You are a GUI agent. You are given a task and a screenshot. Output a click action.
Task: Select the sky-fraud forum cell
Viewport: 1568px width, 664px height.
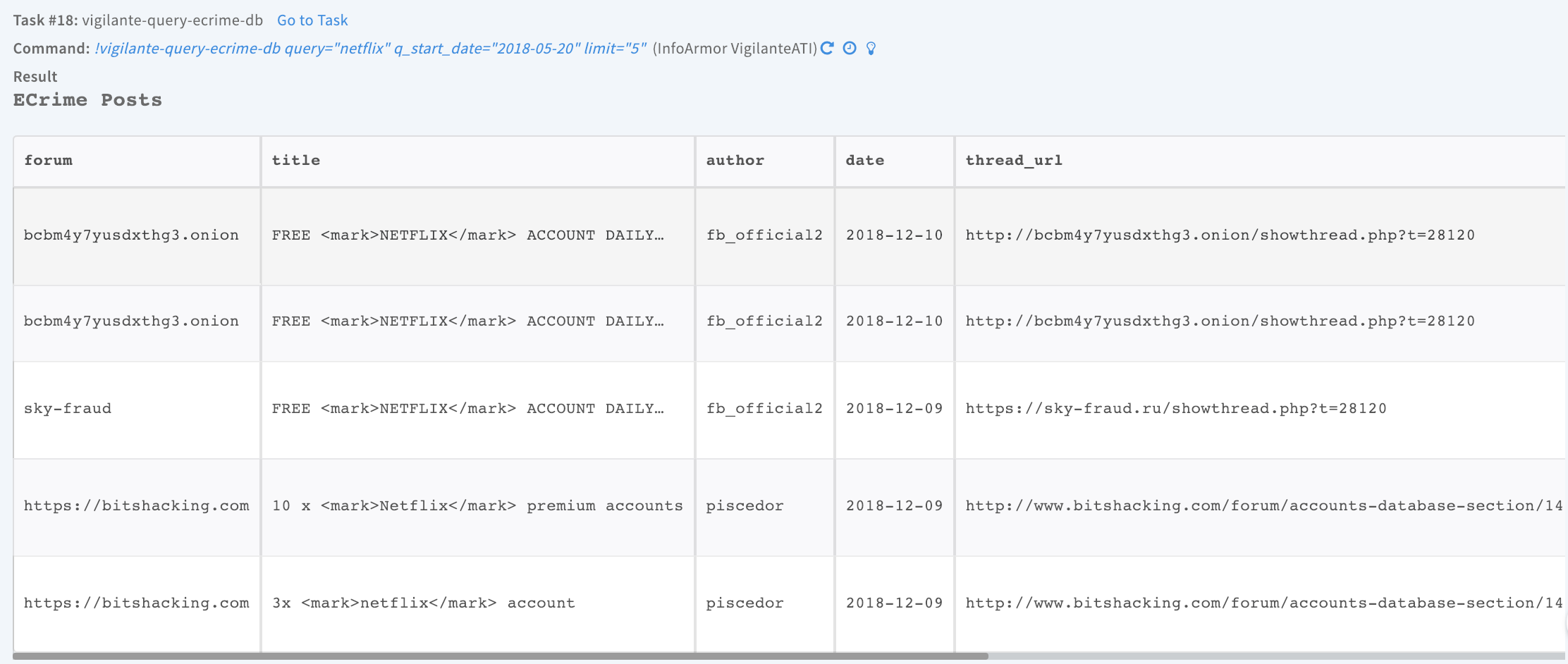coord(68,408)
